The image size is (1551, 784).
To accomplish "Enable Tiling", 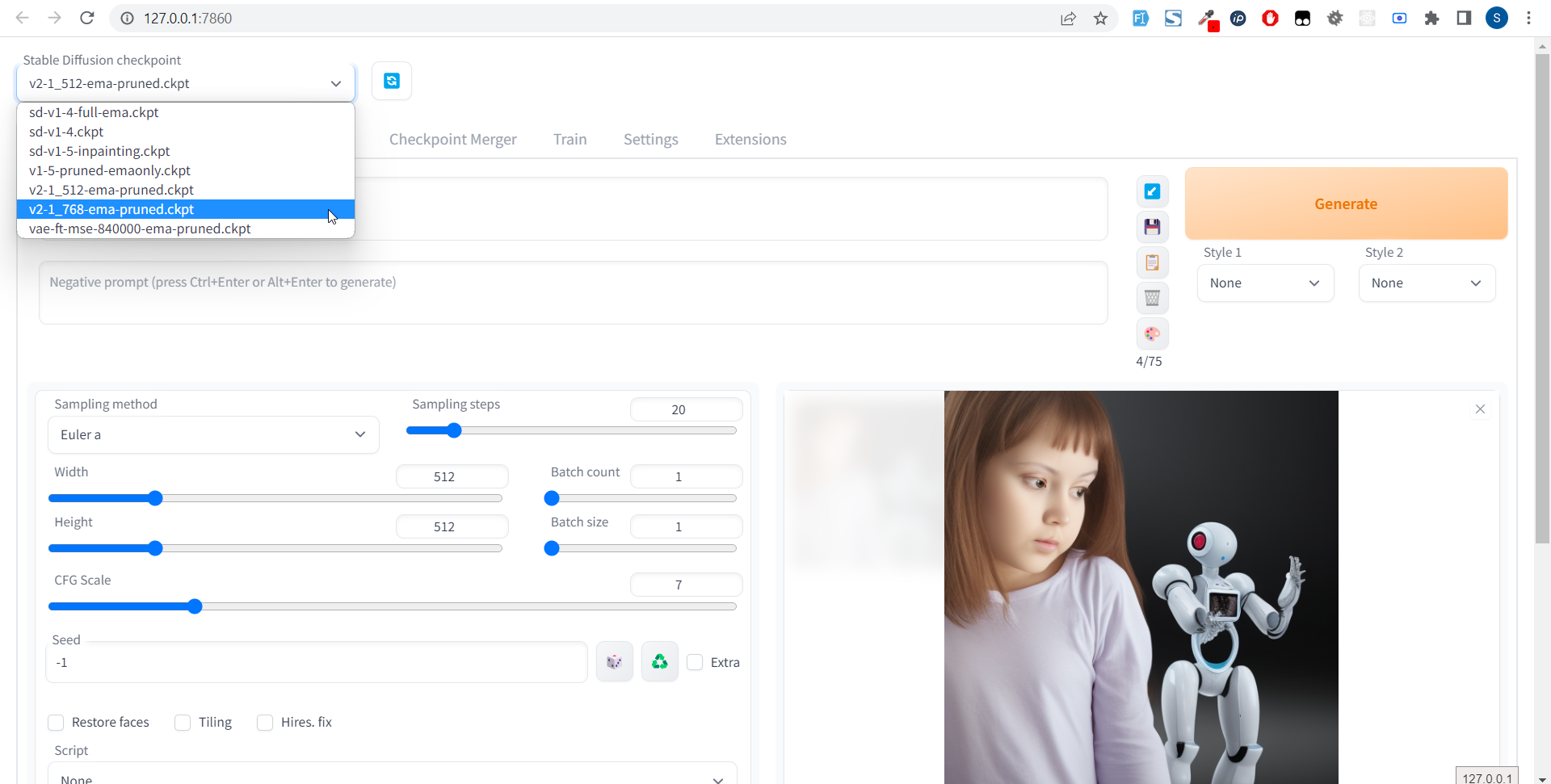I will [183, 723].
